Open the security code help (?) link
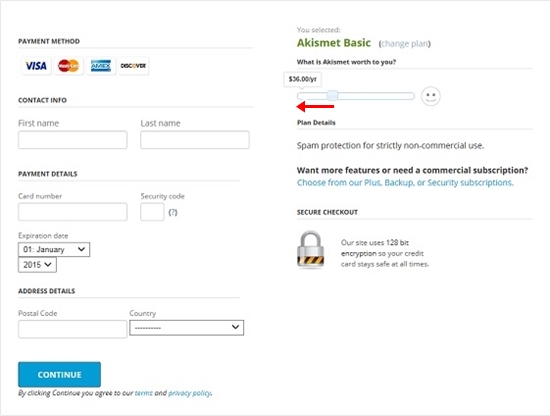Image resolution: width=550 pixels, height=416 pixels. 173,212
